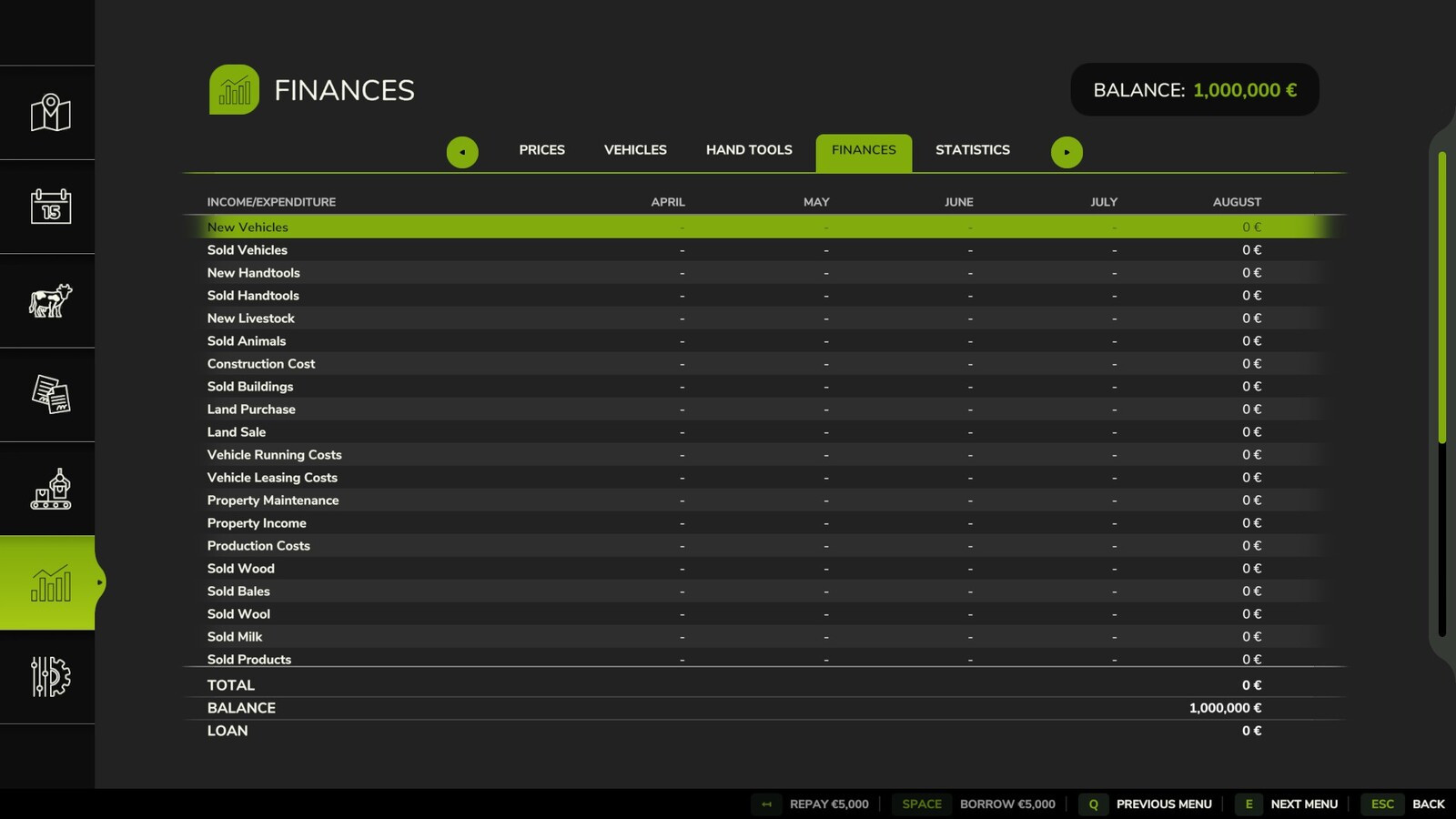Select the animals cow icon
Image resolution: width=1456 pixels, height=819 pixels.
[x=50, y=300]
